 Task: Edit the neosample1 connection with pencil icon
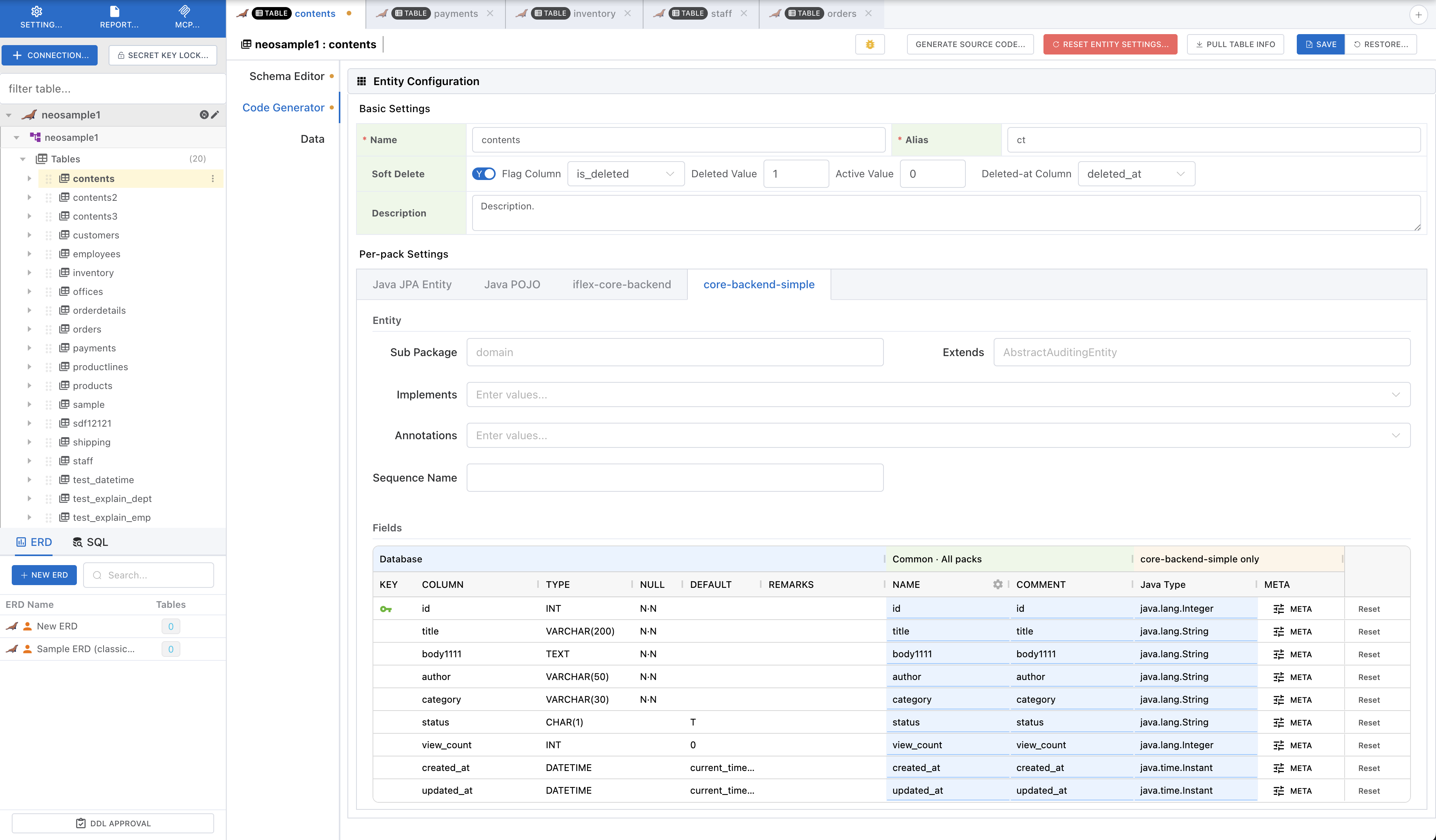click(215, 115)
